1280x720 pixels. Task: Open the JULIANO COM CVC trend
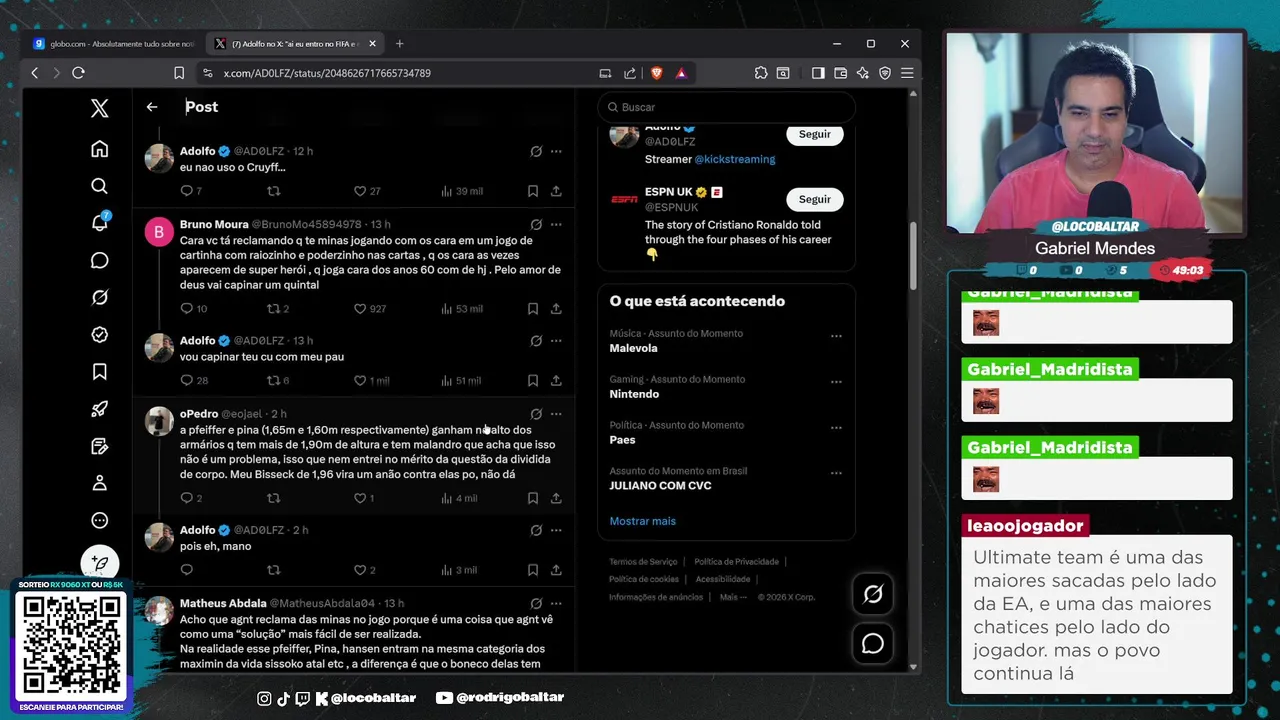pyautogui.click(x=660, y=486)
